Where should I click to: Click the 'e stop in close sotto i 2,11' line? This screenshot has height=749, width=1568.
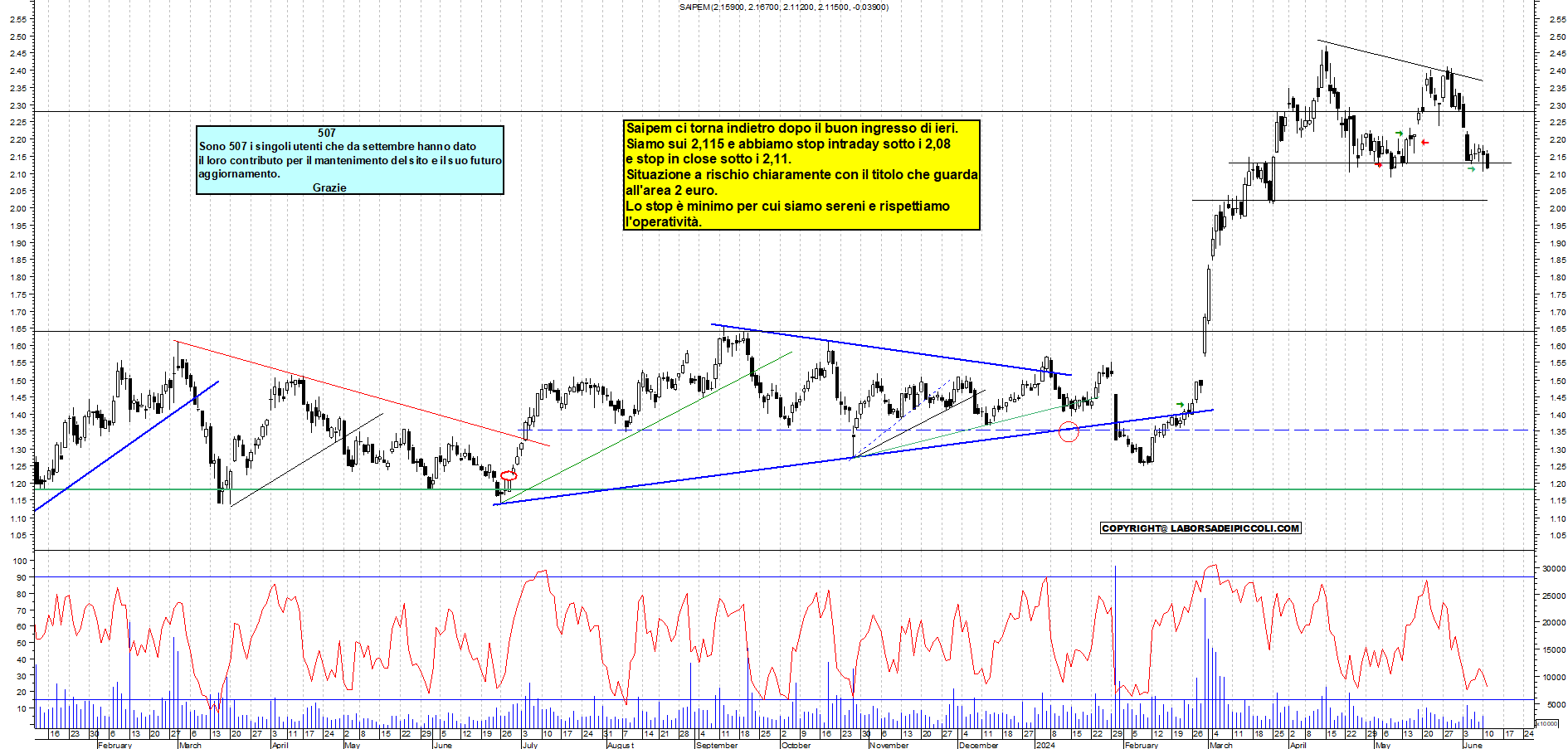click(709, 158)
